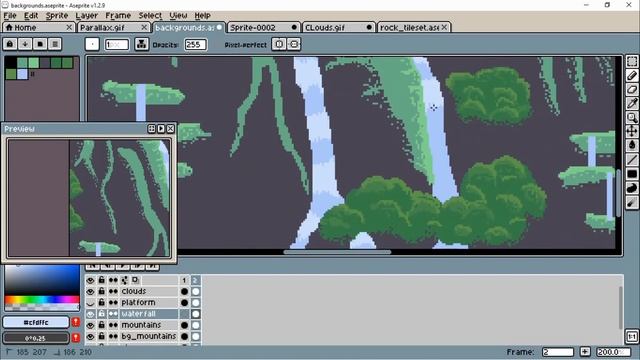Open the palette options hamburger menu
640x360 pixels.
(x=55, y=44)
